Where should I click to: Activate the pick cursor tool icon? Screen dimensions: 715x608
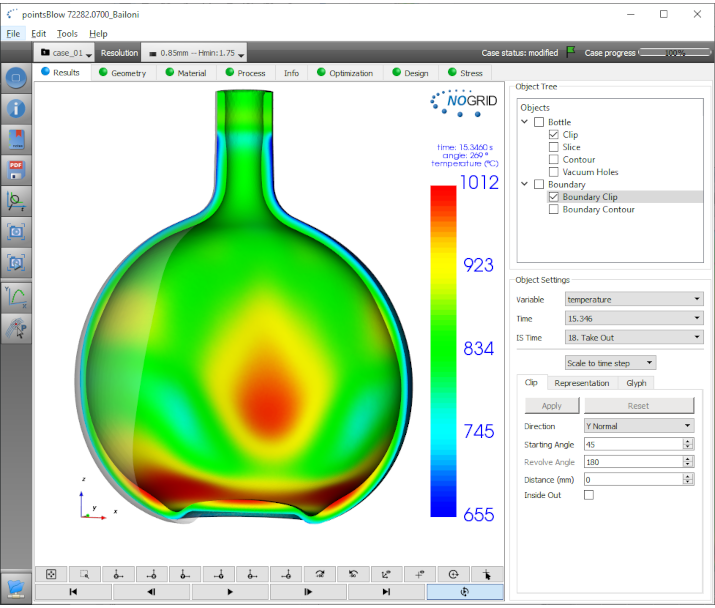[x=487, y=574]
